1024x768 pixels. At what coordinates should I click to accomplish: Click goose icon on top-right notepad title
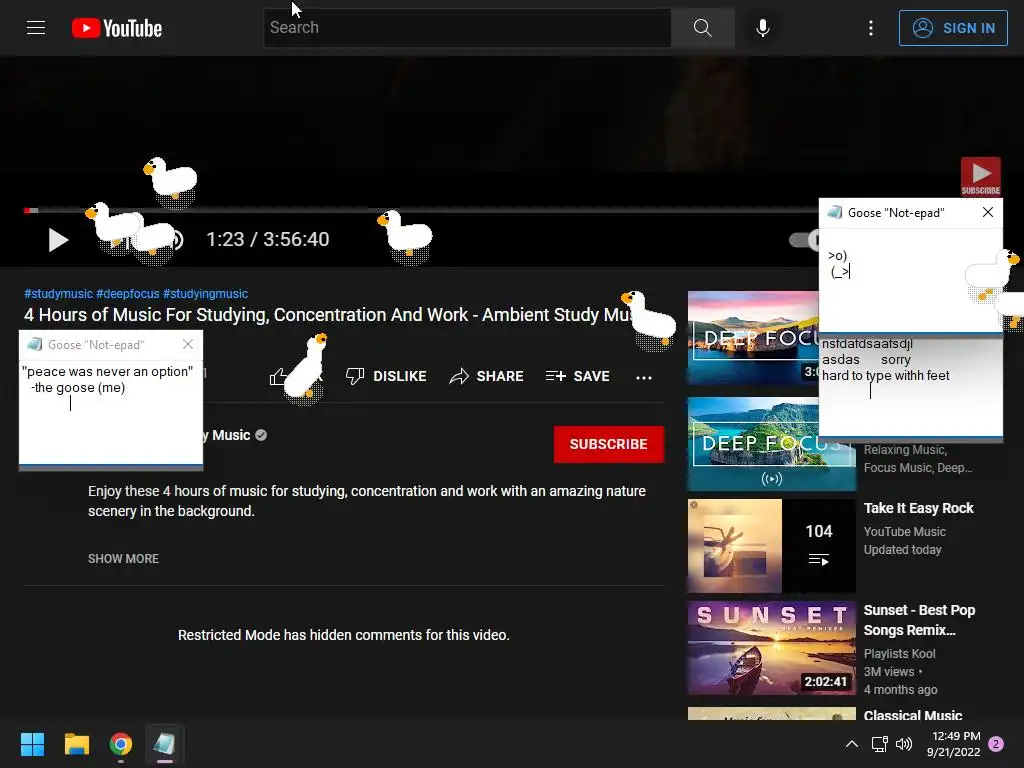[835, 212]
